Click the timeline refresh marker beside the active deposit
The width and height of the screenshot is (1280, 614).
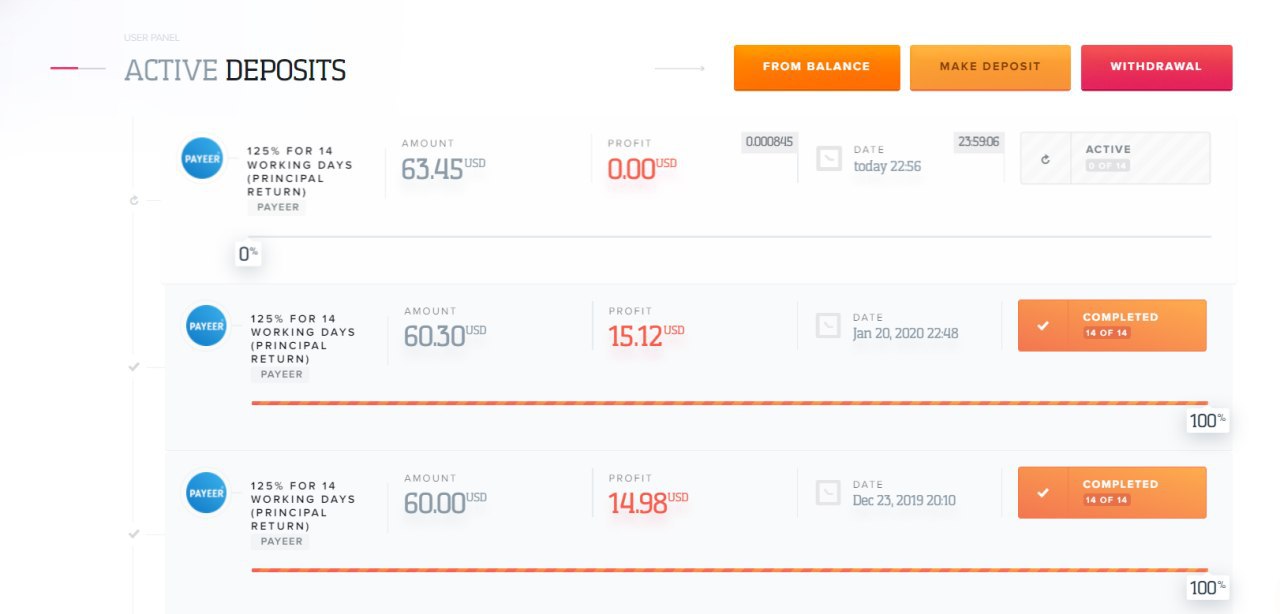[135, 200]
